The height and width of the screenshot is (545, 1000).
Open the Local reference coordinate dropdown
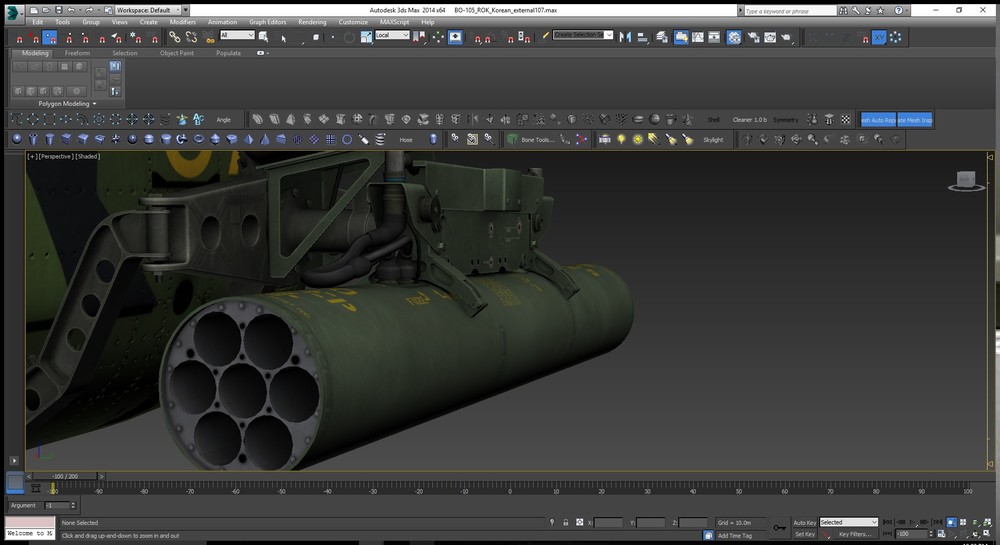click(x=392, y=35)
